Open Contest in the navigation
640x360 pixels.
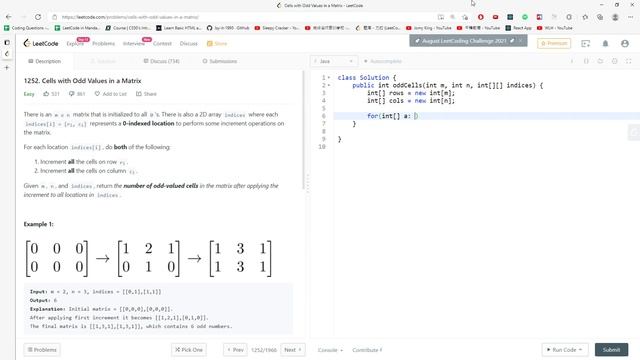click(x=162, y=44)
